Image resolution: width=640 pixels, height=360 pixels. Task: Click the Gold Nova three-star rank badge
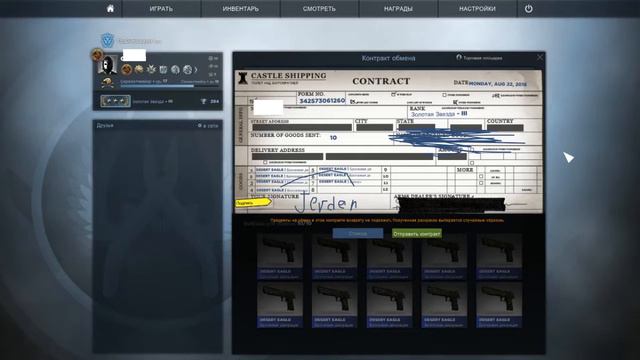(116, 101)
